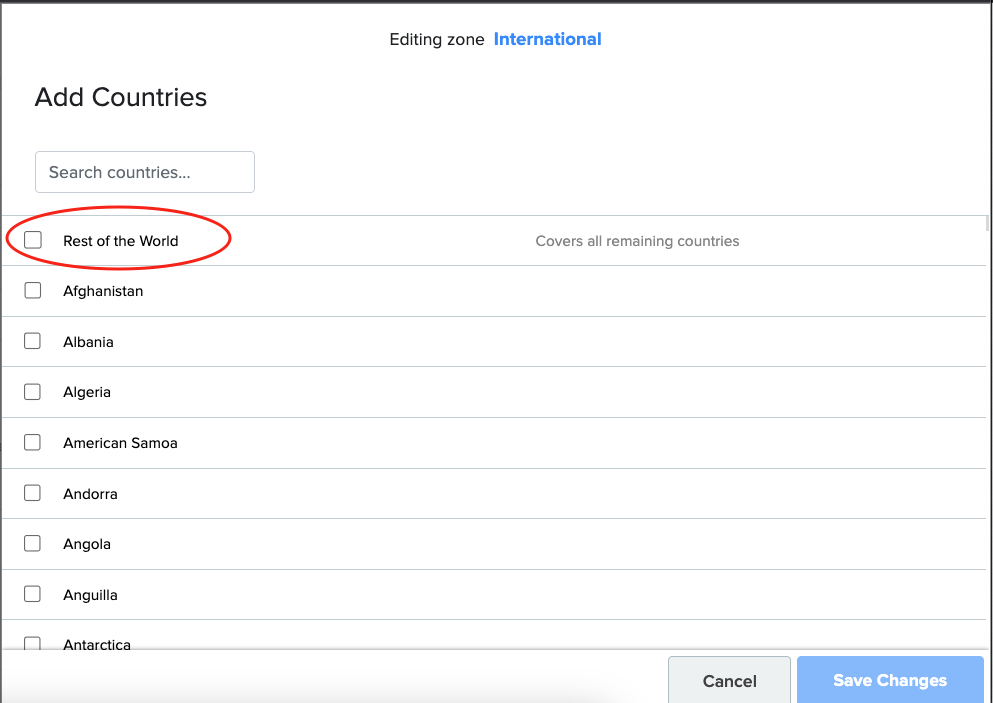Check the Anguilla checkbox
The height and width of the screenshot is (703, 993).
[33, 594]
